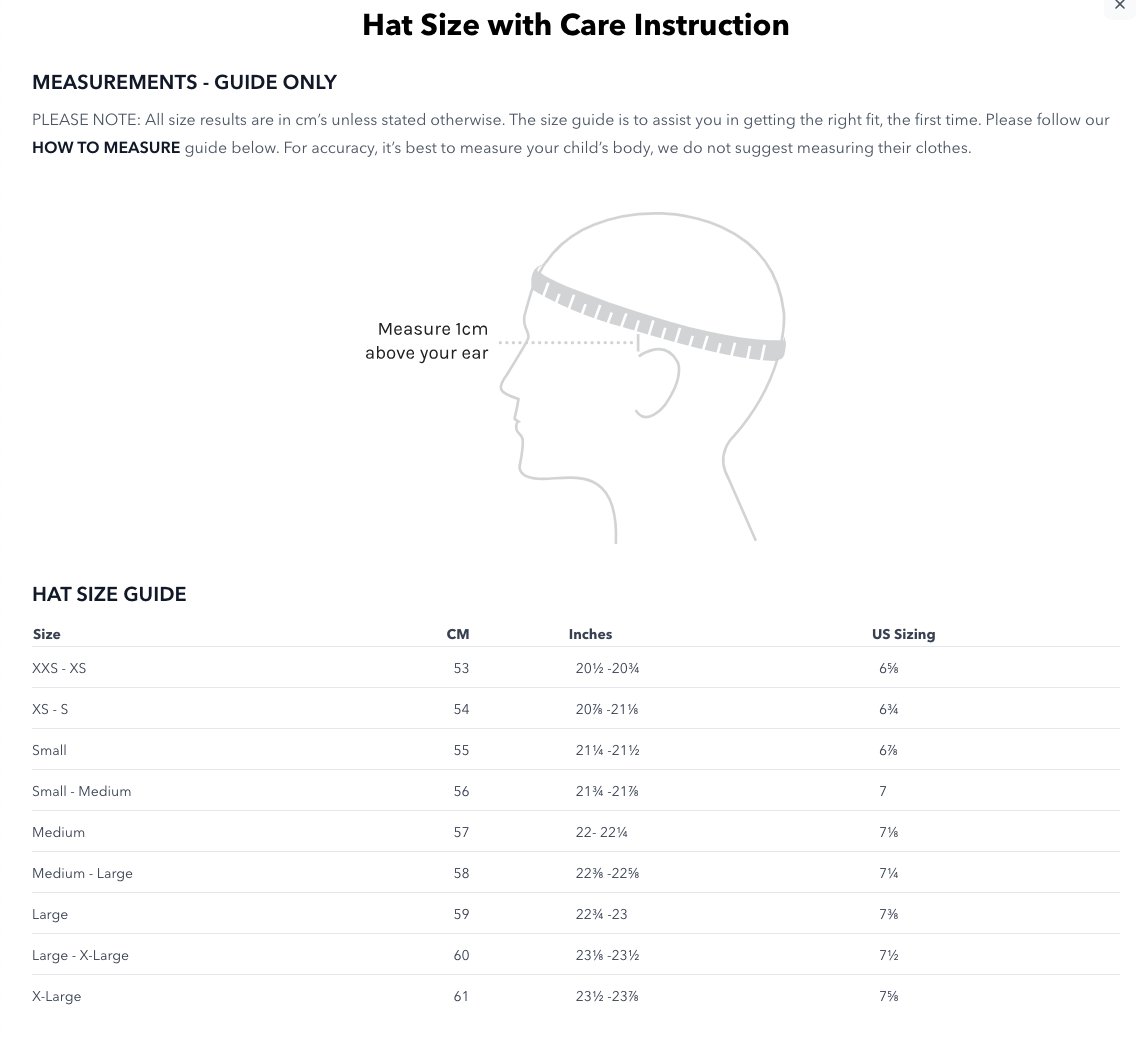Click the 57 CM value for Medium
1148x1038 pixels.
(x=461, y=832)
